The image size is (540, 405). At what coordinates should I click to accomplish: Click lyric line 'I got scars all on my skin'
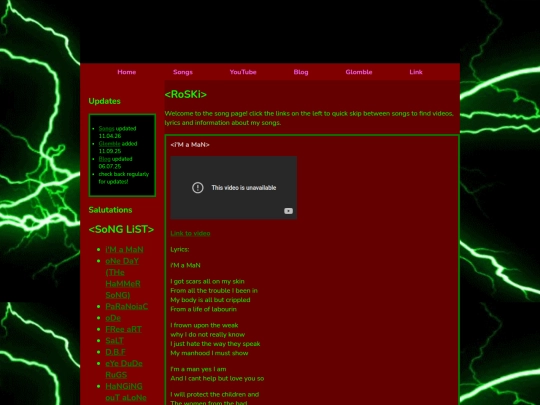click(207, 281)
